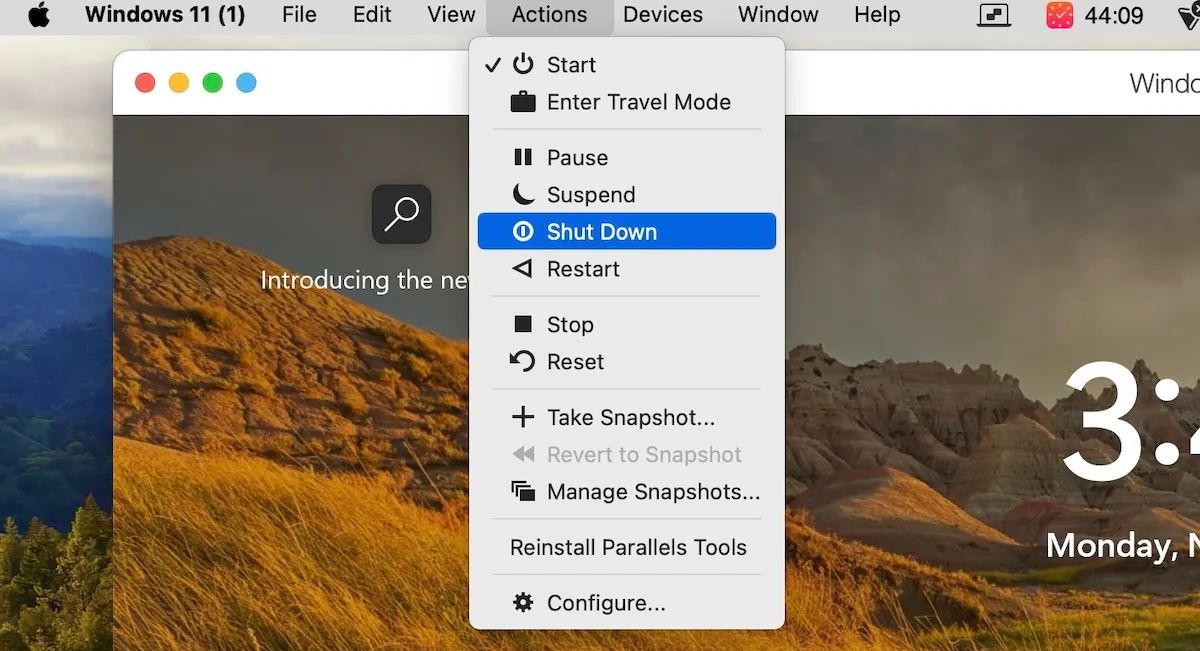This screenshot has width=1200, height=651.
Task: Open the Devices menu
Action: coord(663,15)
